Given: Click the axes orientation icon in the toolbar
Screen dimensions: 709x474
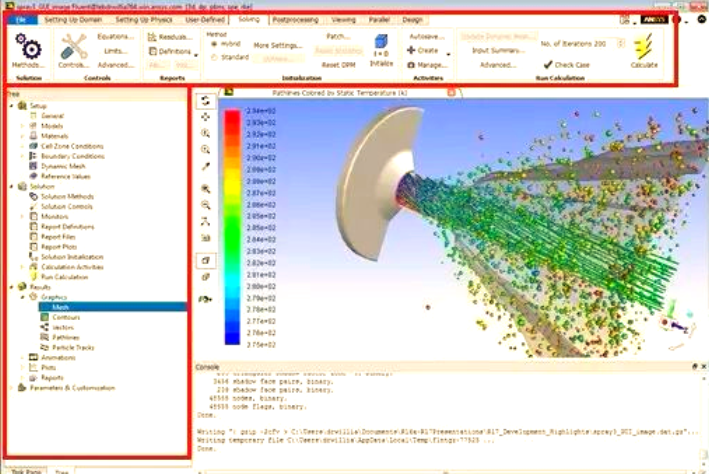Looking at the screenshot, I should pos(206,221).
